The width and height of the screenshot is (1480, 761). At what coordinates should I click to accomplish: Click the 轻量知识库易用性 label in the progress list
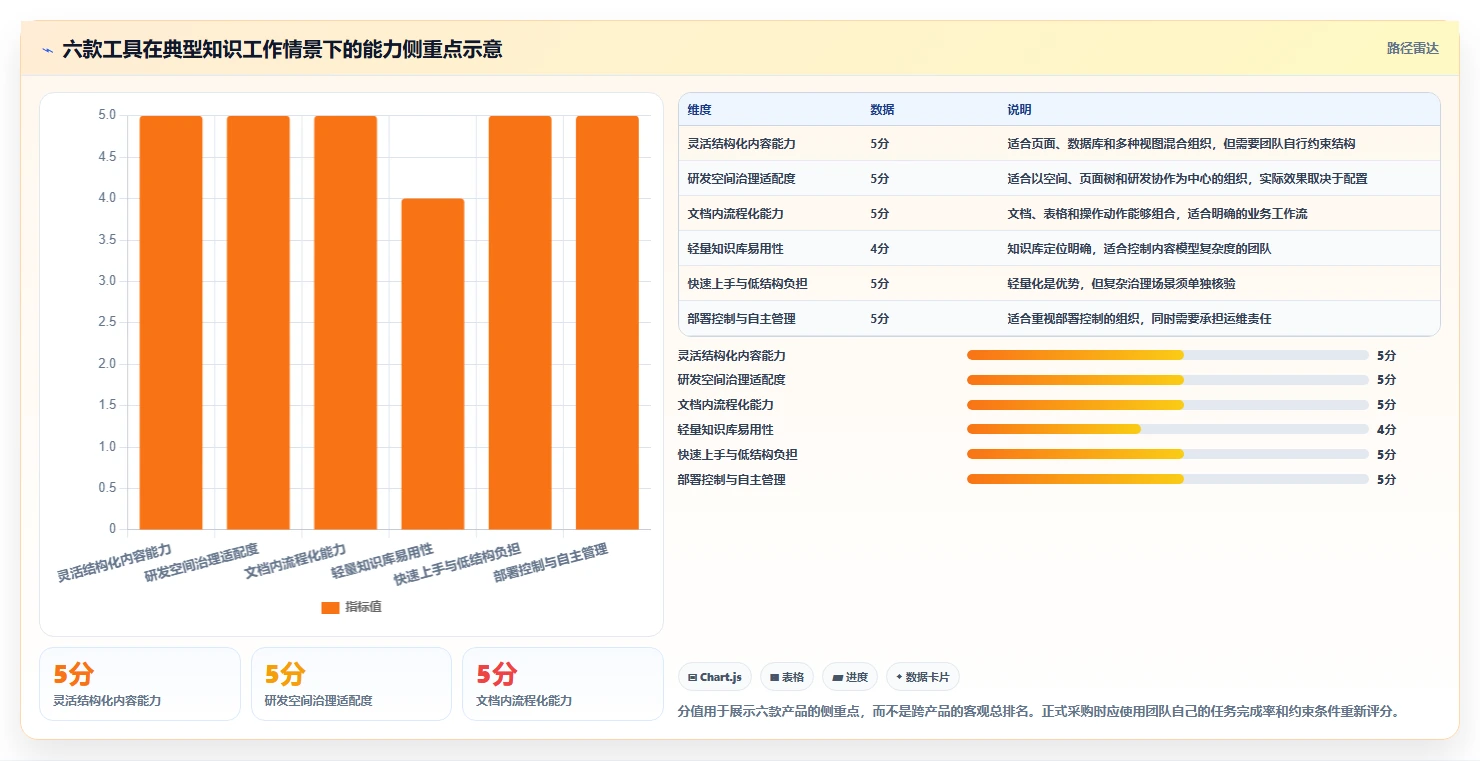pos(725,430)
